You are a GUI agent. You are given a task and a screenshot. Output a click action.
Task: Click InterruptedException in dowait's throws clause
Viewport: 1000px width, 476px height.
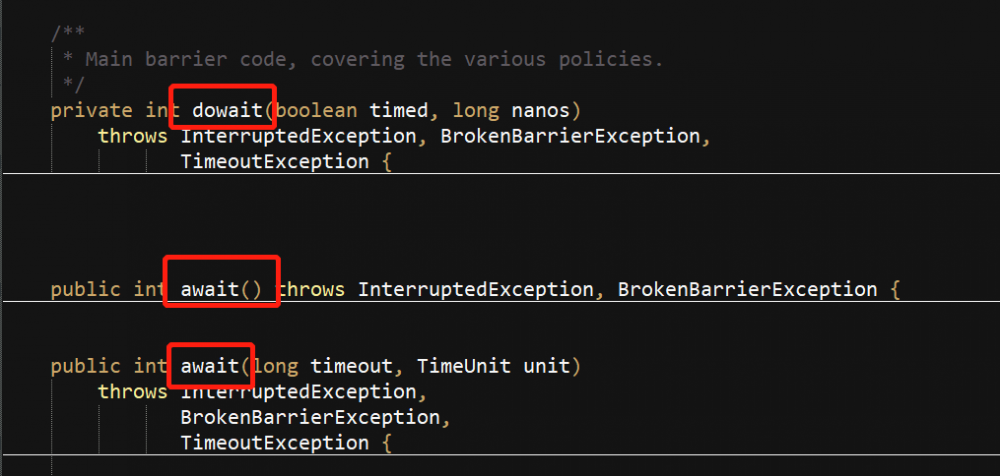click(286, 136)
